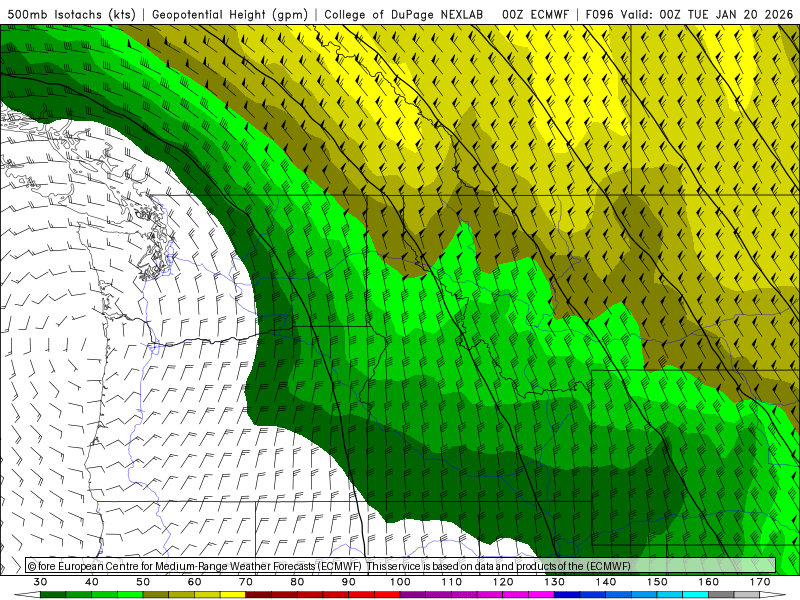The height and width of the screenshot is (600, 800).
Task: Click the bright green swatch ending at 50
Action: point(130,594)
